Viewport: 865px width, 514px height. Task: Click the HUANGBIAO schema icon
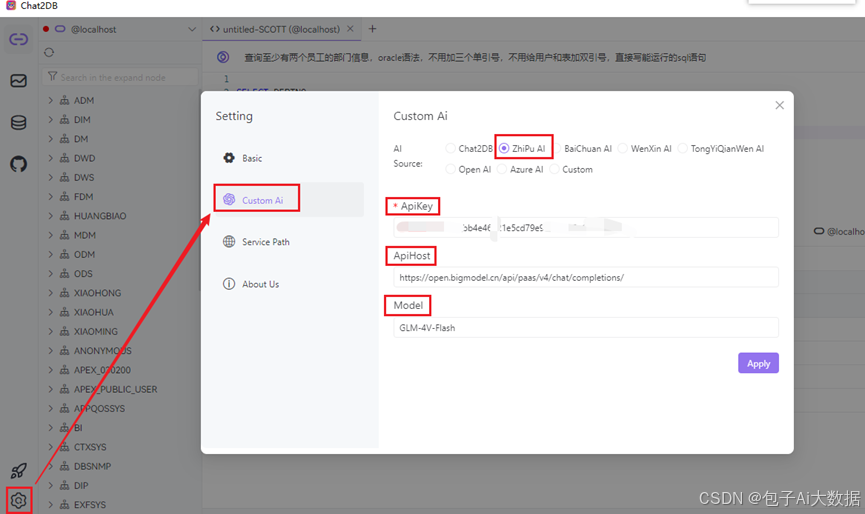coord(65,216)
